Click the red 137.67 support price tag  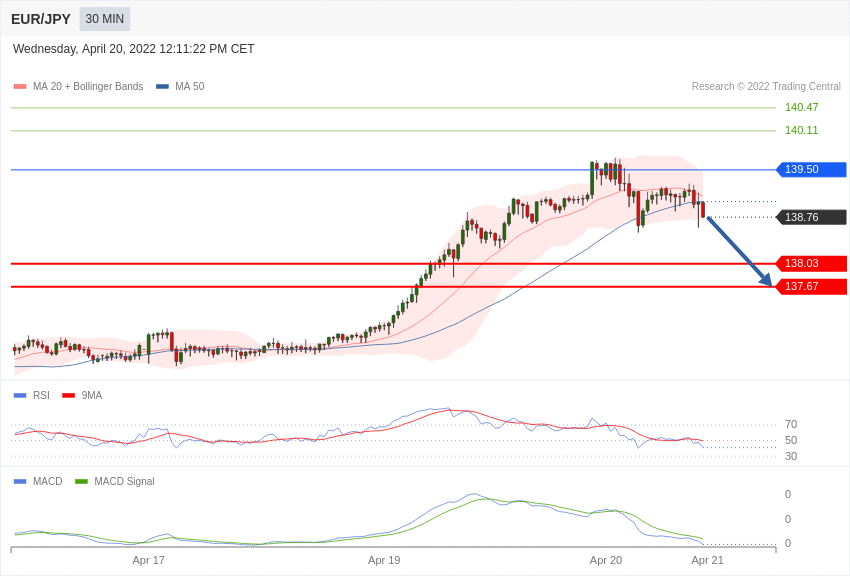point(812,286)
